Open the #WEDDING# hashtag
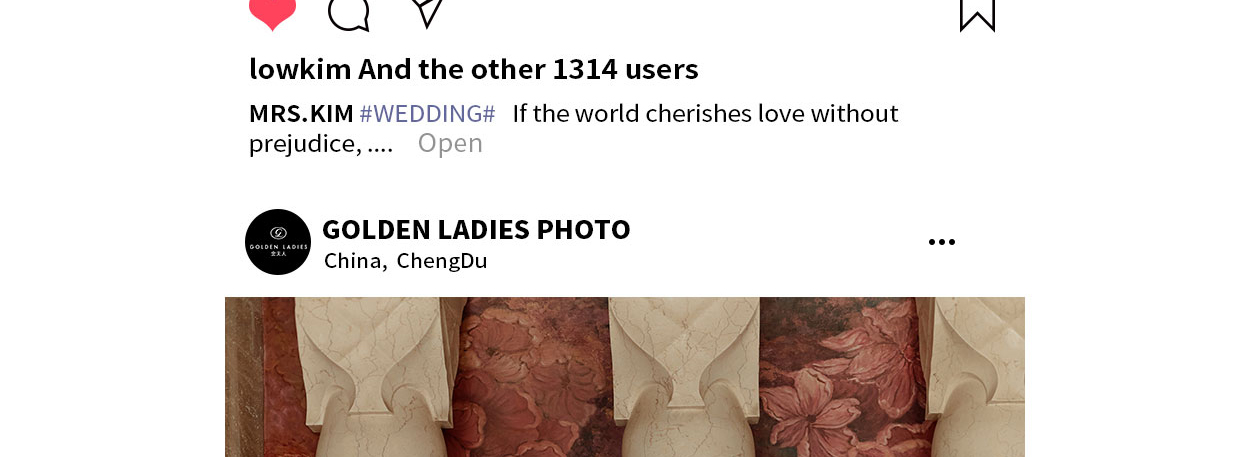The width and height of the screenshot is (1250, 457). click(427, 113)
